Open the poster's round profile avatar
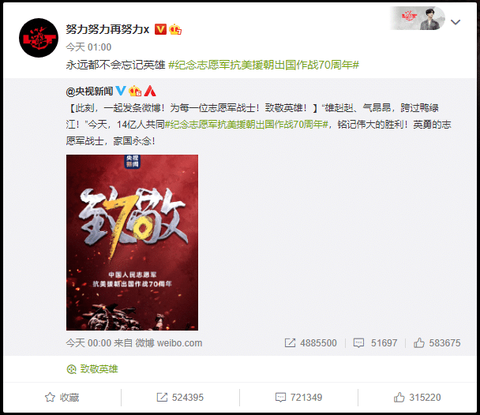Screen dimensions: 480x415 (39, 38)
